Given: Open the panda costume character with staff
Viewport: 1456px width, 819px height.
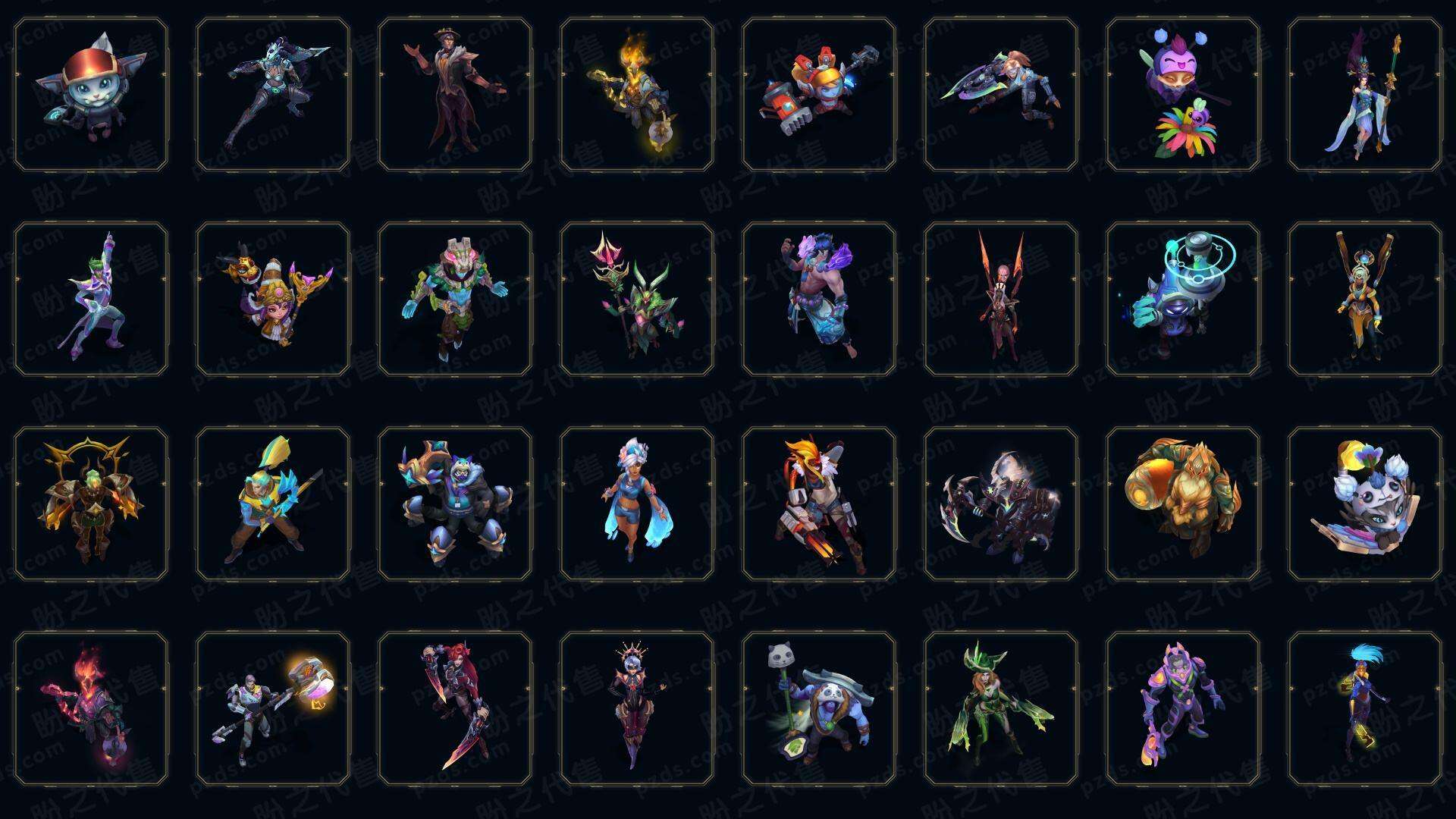Looking at the screenshot, I should click(819, 708).
